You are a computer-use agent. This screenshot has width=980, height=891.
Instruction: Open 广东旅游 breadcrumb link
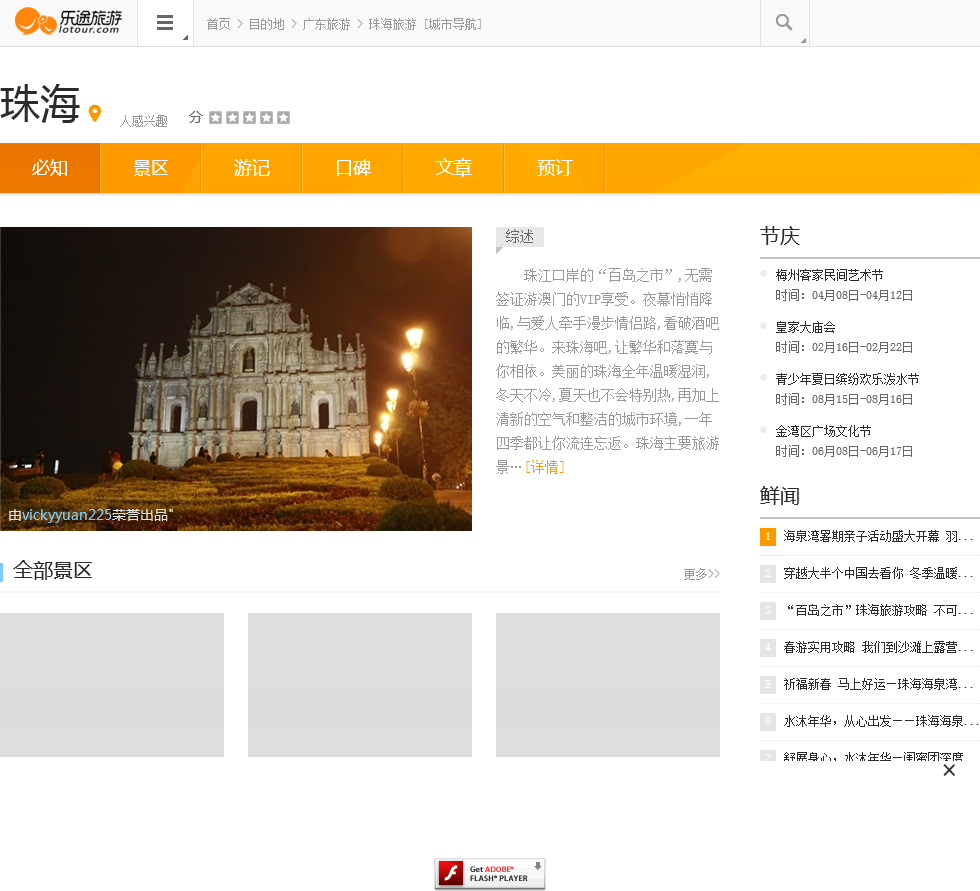click(x=326, y=24)
